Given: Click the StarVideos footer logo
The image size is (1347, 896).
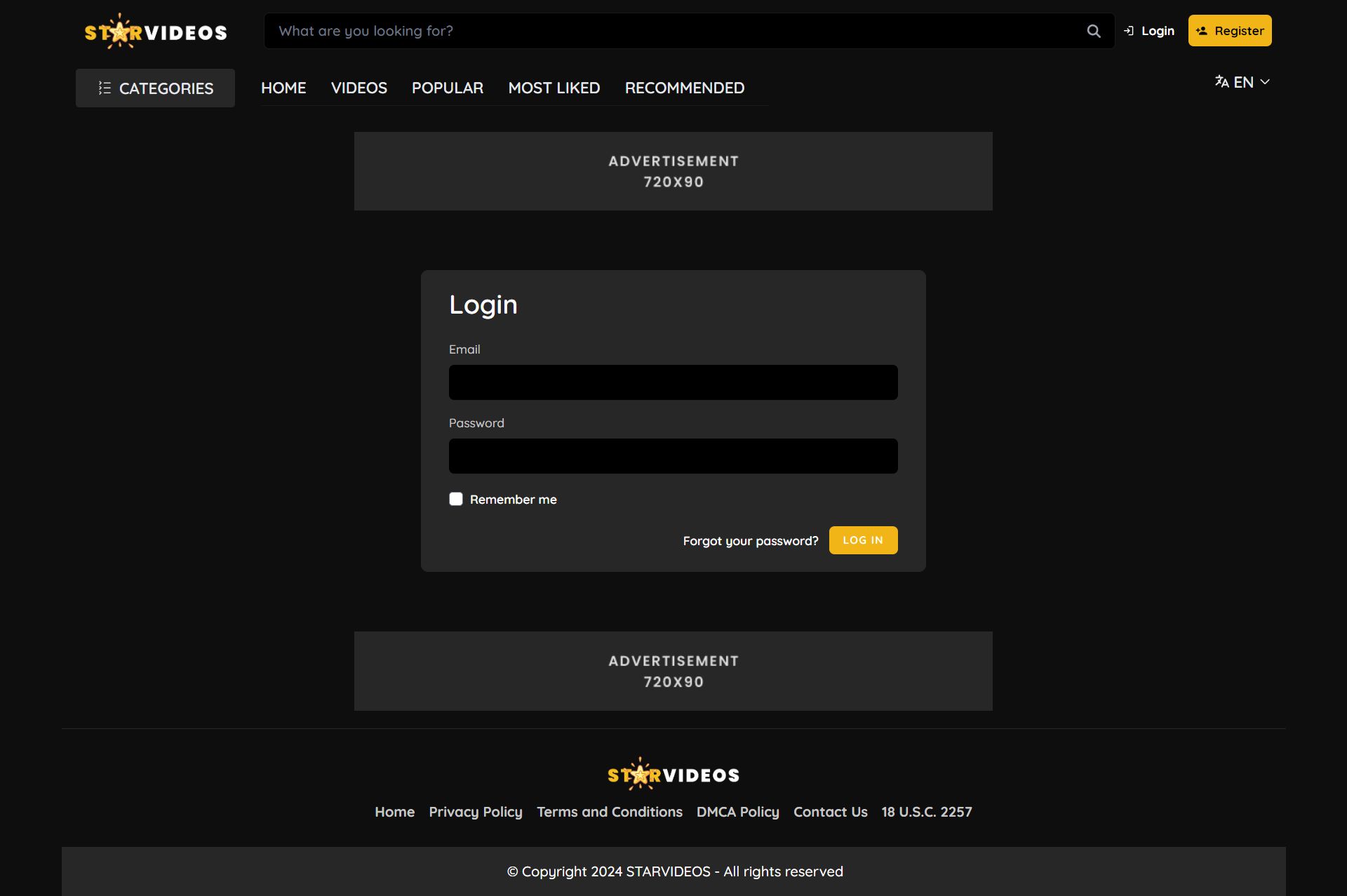Looking at the screenshot, I should coord(673,775).
